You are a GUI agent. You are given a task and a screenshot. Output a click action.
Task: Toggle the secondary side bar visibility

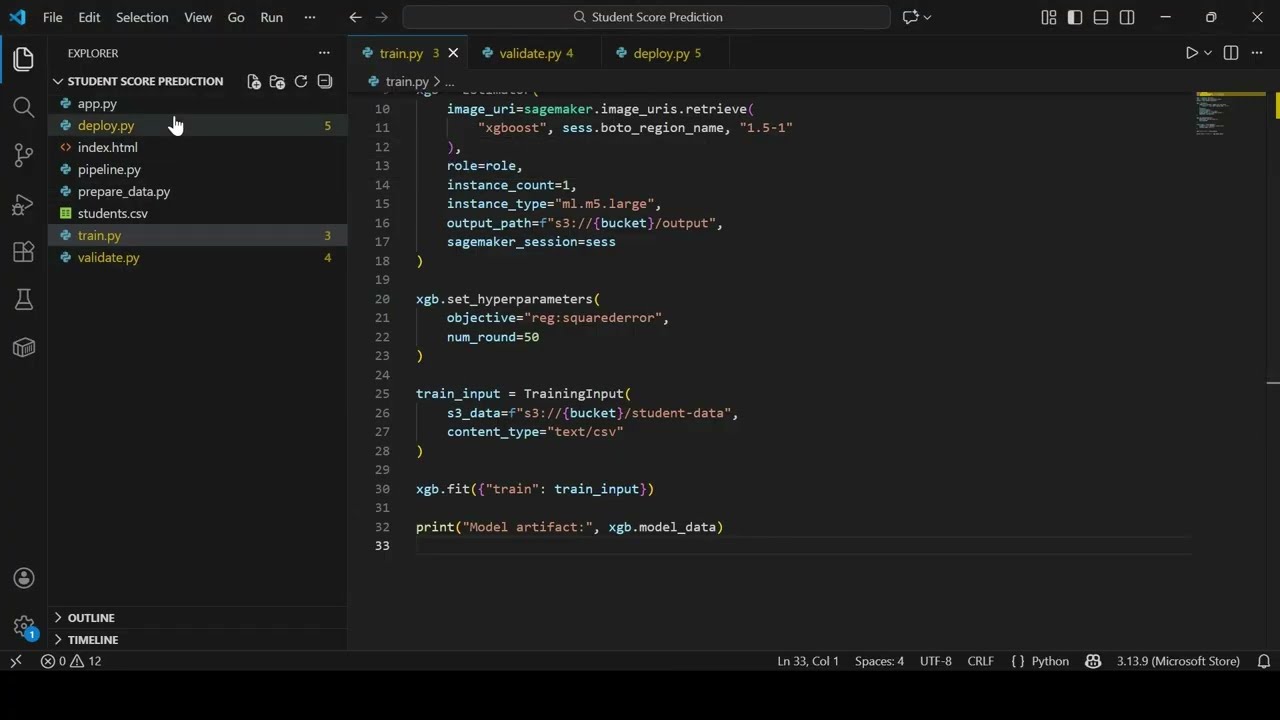[x=1127, y=17]
